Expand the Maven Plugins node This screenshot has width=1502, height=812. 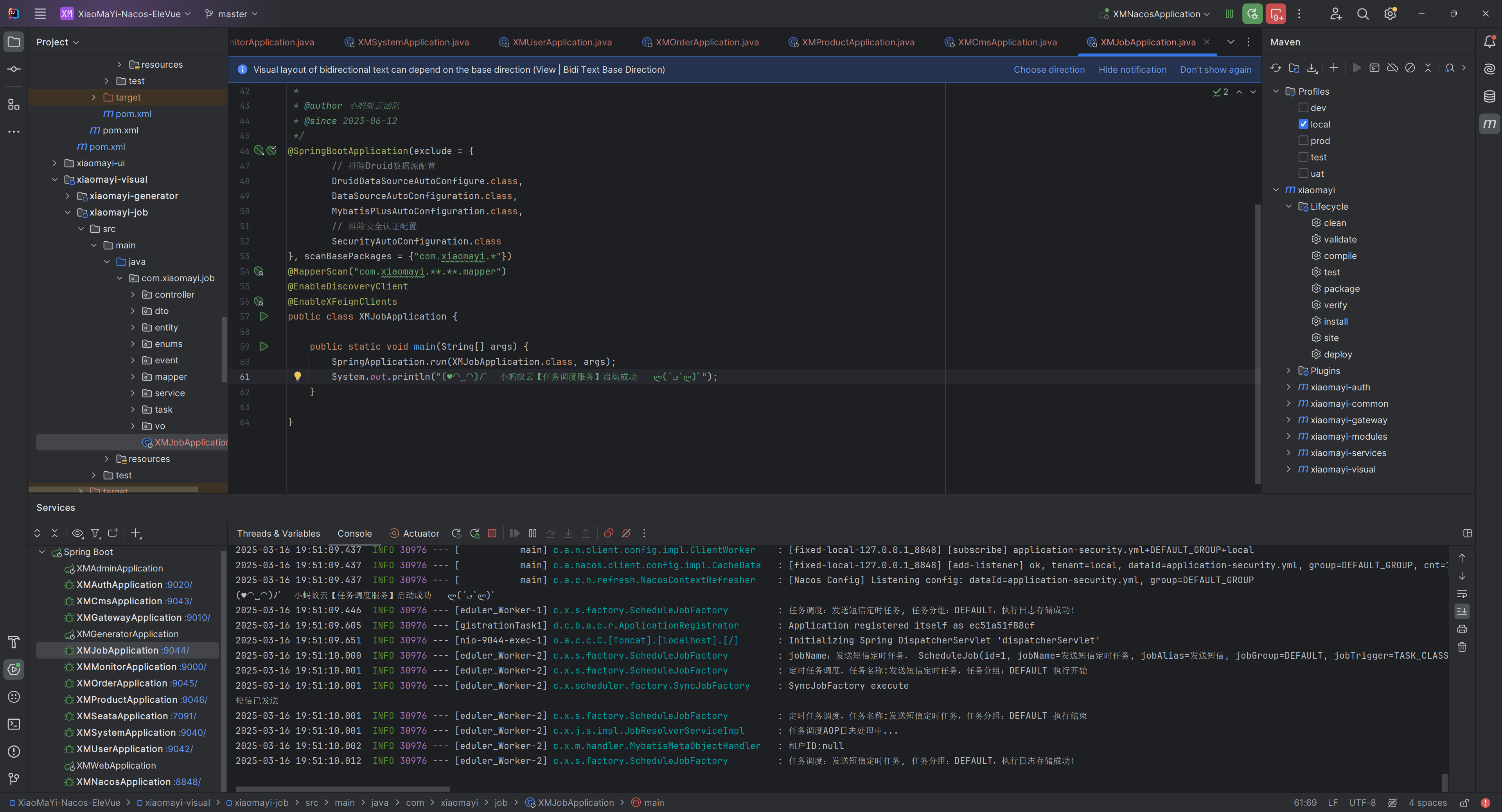click(x=1288, y=371)
